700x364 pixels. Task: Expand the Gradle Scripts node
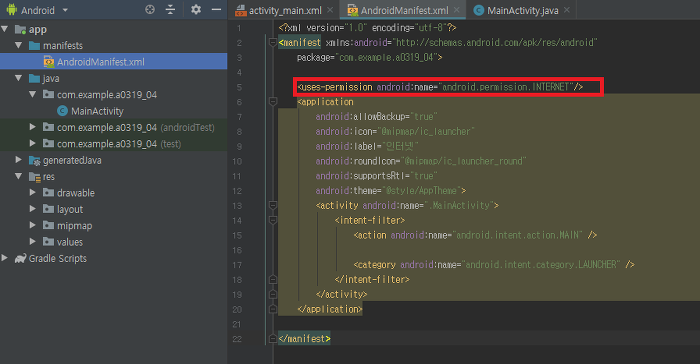click(x=5, y=258)
